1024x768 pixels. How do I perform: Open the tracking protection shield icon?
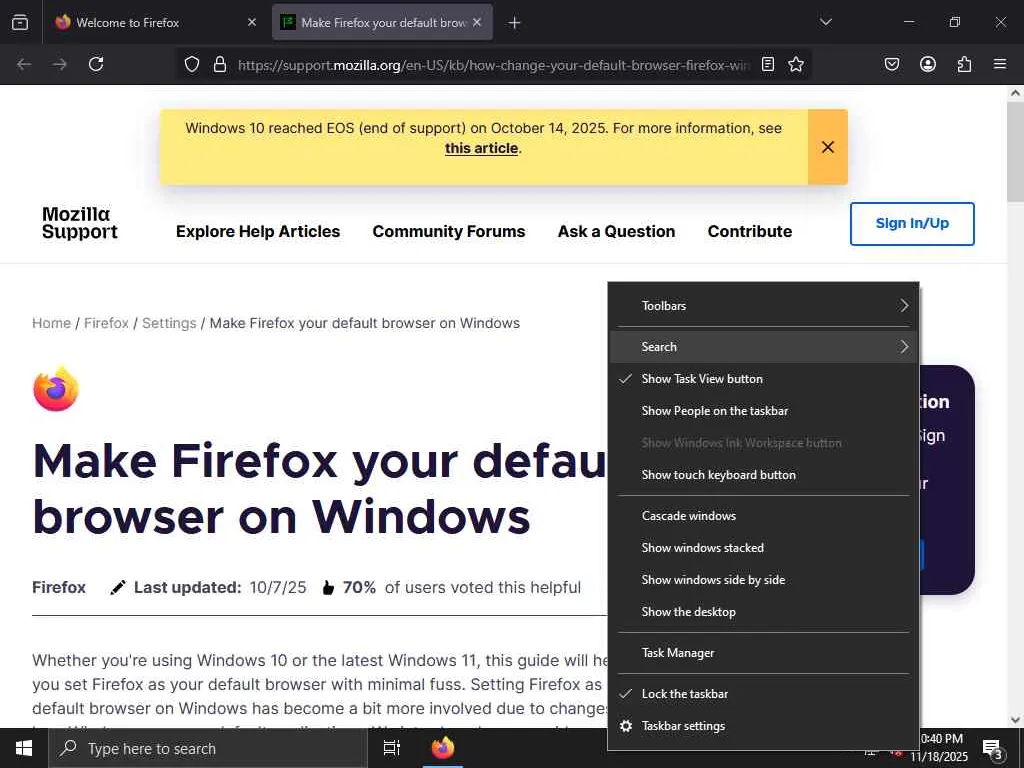pos(191,64)
